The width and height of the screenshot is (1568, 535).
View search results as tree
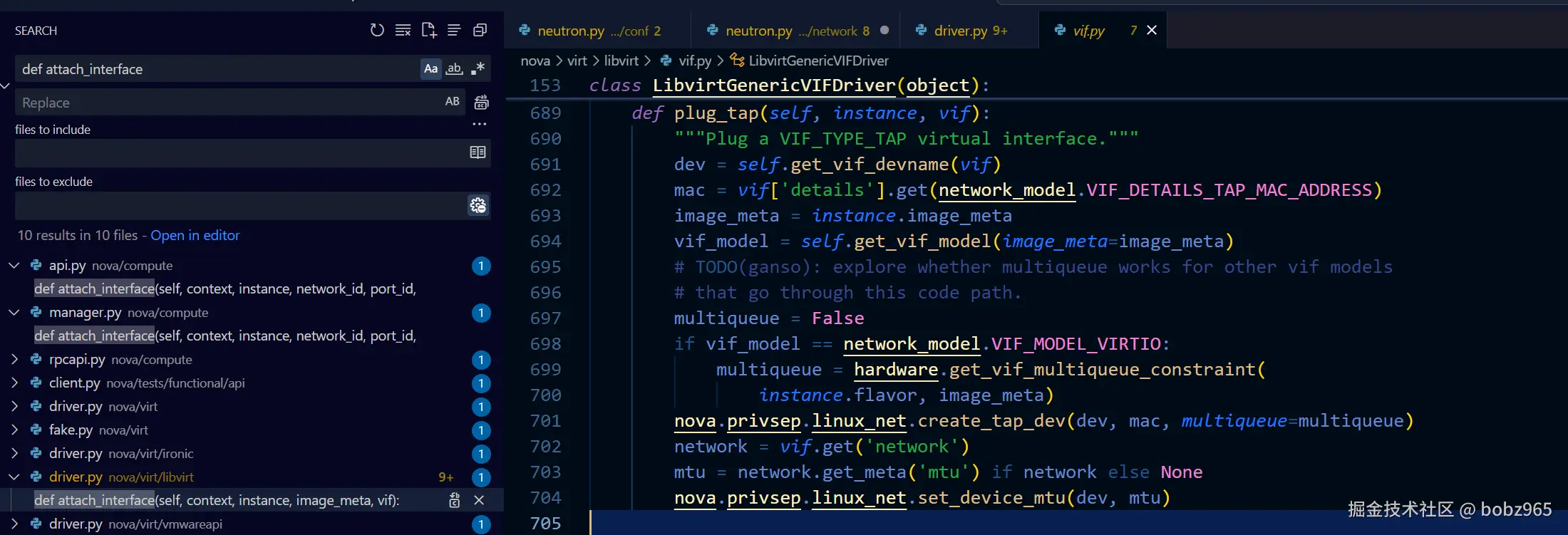(x=454, y=30)
